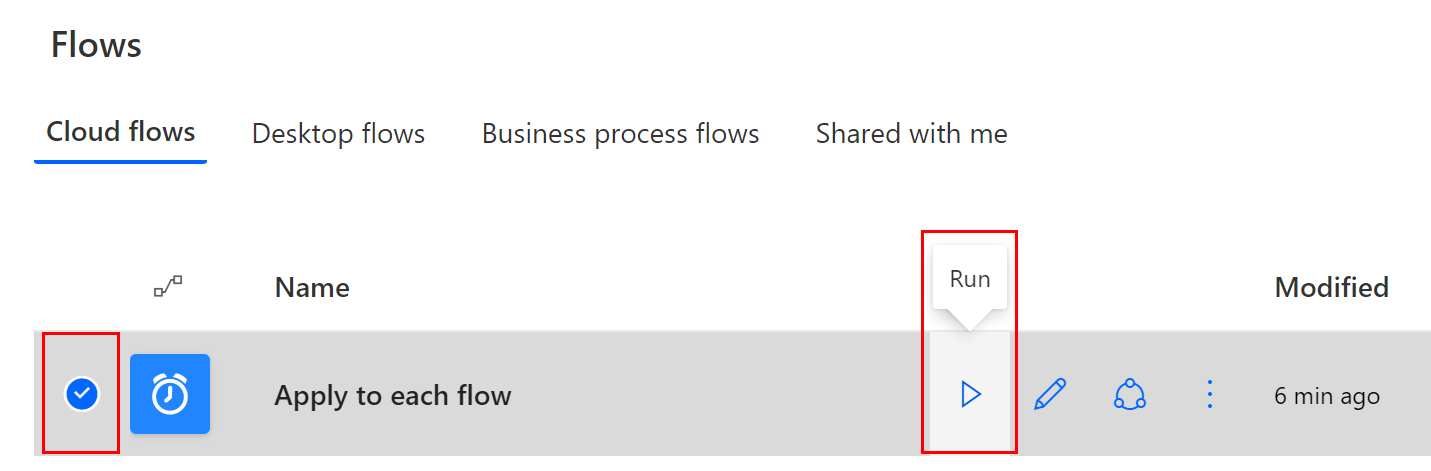This screenshot has height=471, width=1431.
Task: Select the Shared with me tab
Action: coord(912,134)
